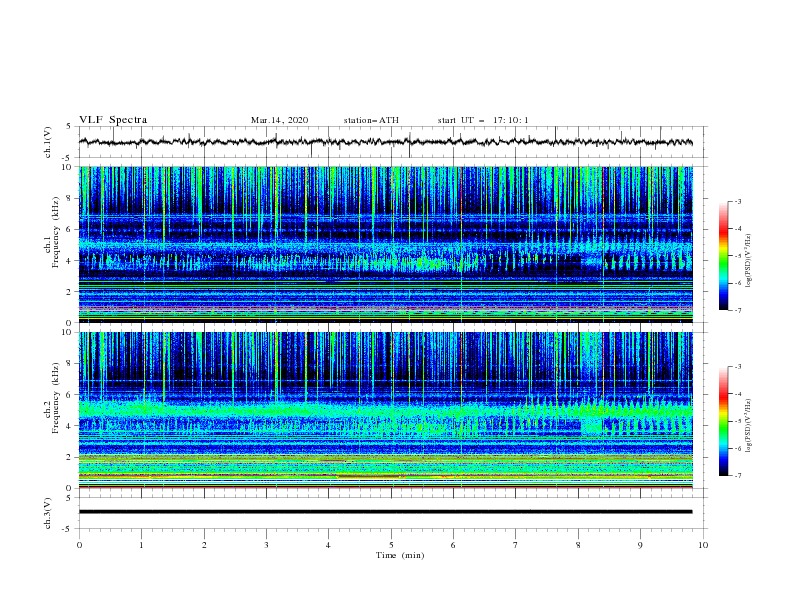Click the "-3" label on ch.2 color bar

pyautogui.click(x=738, y=367)
